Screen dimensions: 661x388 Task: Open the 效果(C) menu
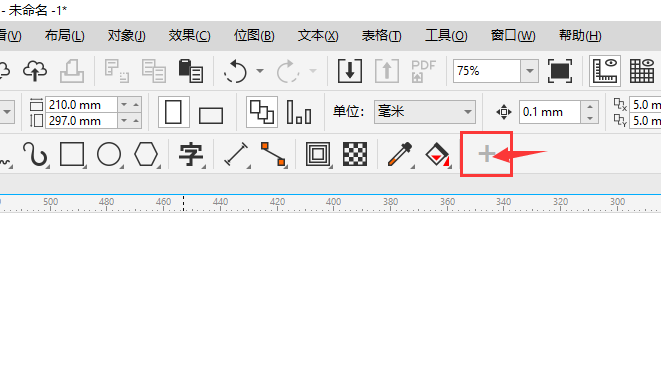[189, 35]
